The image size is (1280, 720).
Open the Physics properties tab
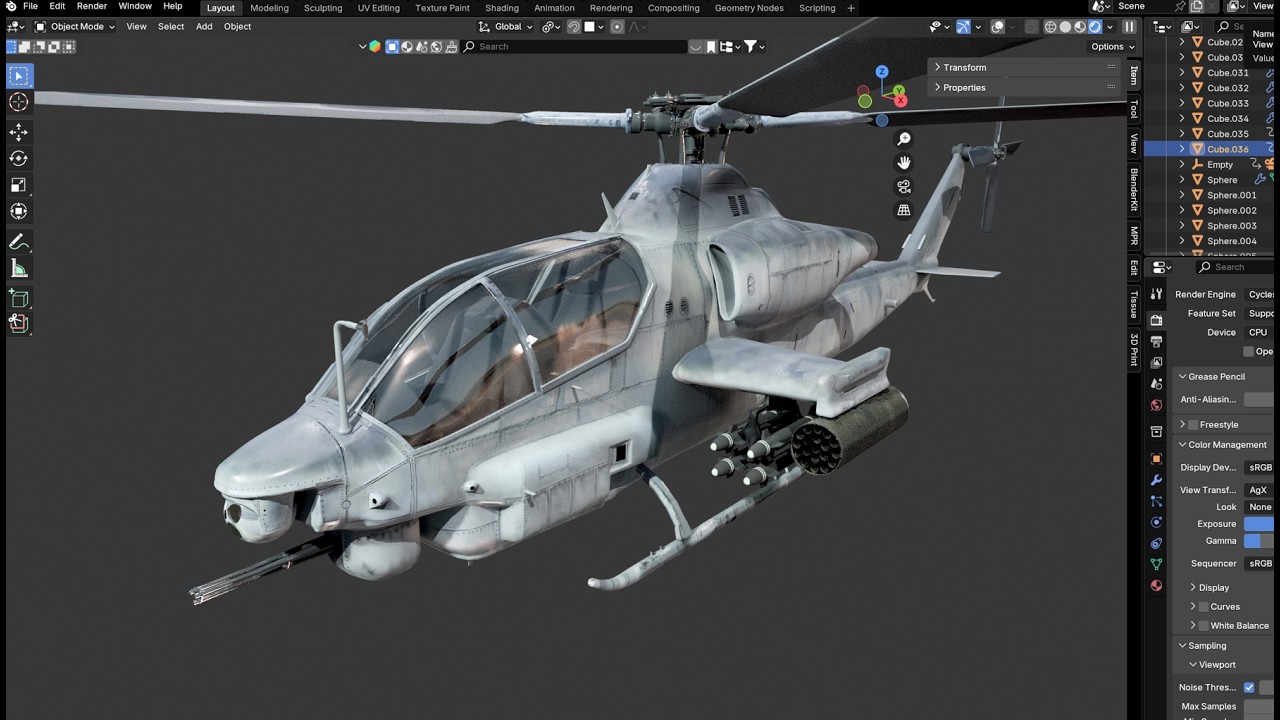pyautogui.click(x=1157, y=522)
